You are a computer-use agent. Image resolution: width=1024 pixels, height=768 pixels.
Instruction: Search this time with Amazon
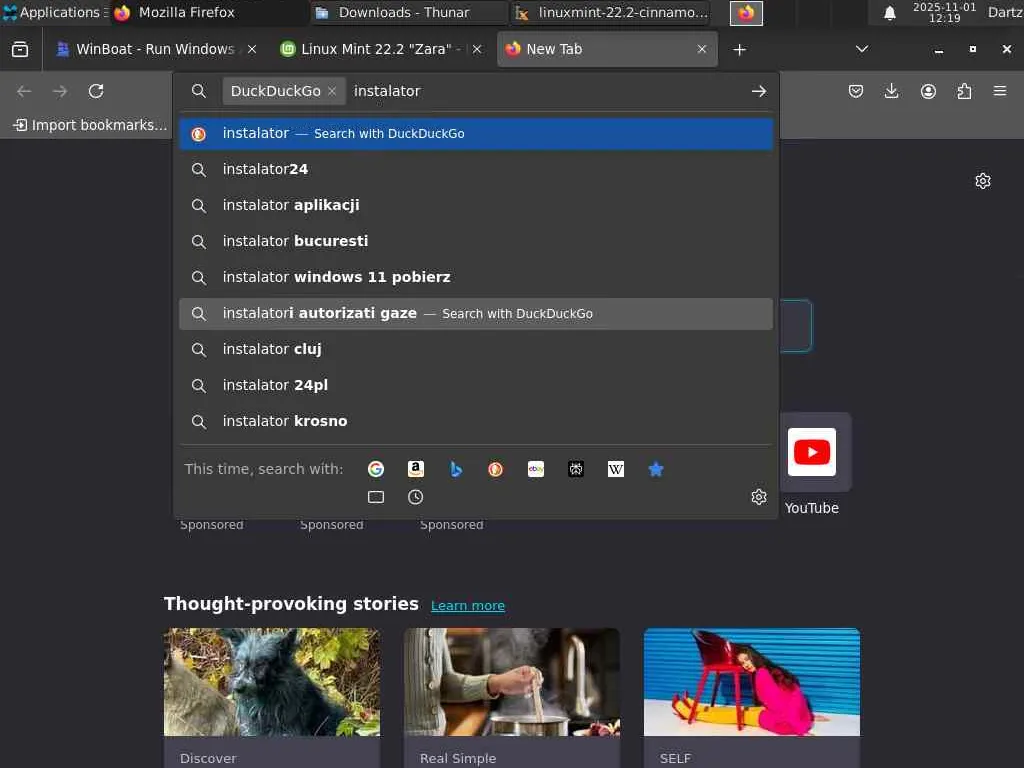click(416, 469)
